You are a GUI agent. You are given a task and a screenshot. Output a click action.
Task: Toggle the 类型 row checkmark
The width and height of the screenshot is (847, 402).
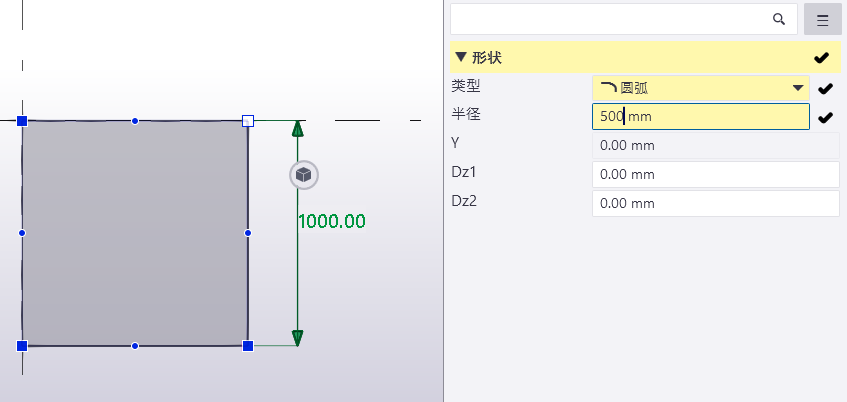tap(825, 88)
